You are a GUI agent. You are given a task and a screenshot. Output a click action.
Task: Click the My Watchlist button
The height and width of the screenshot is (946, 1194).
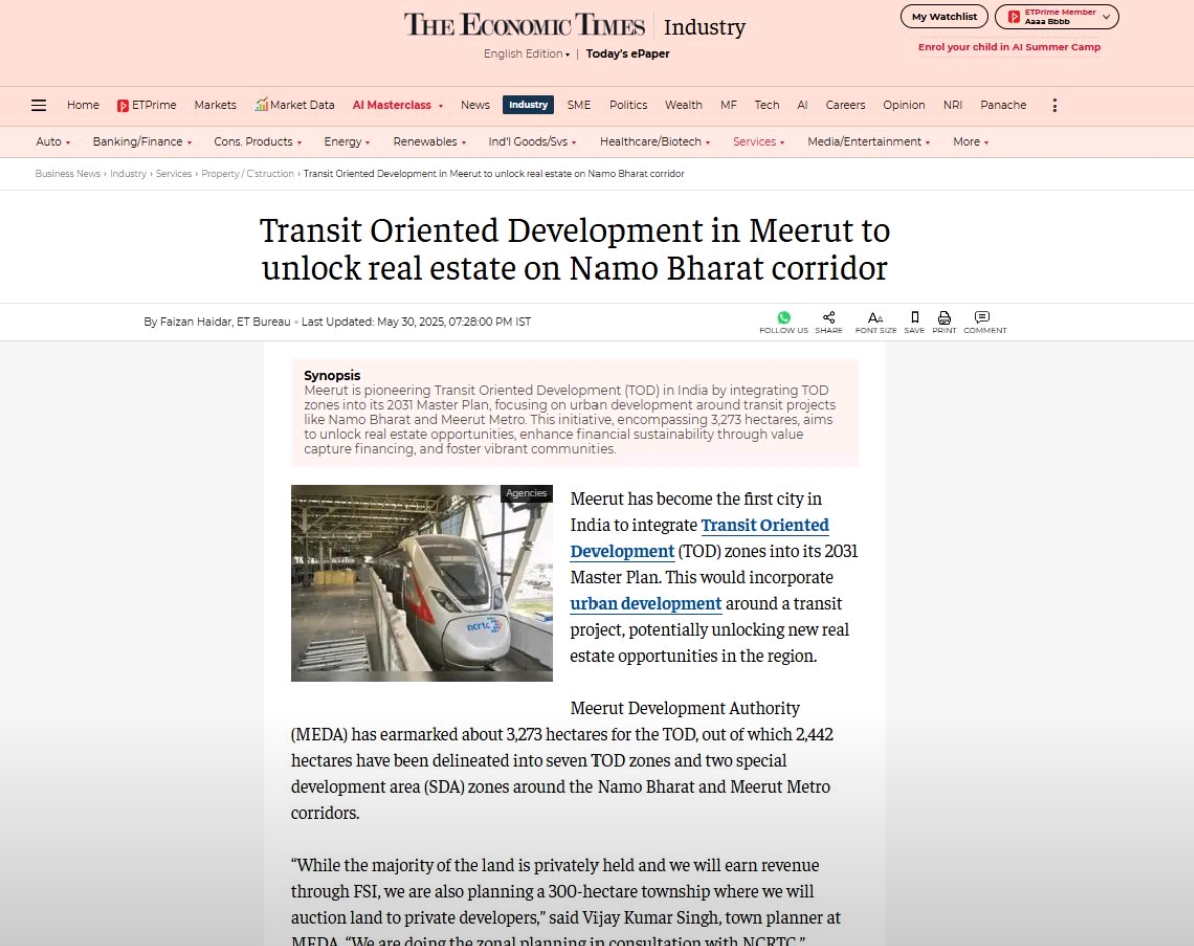(943, 17)
